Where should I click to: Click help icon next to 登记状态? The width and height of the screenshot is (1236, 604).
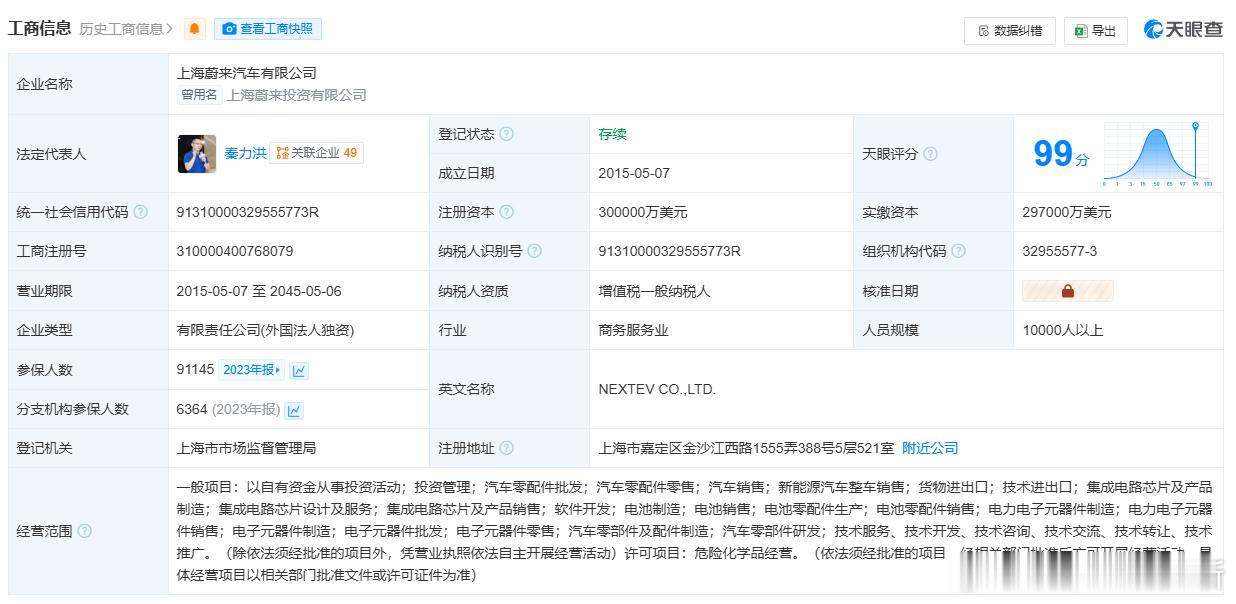(x=506, y=134)
